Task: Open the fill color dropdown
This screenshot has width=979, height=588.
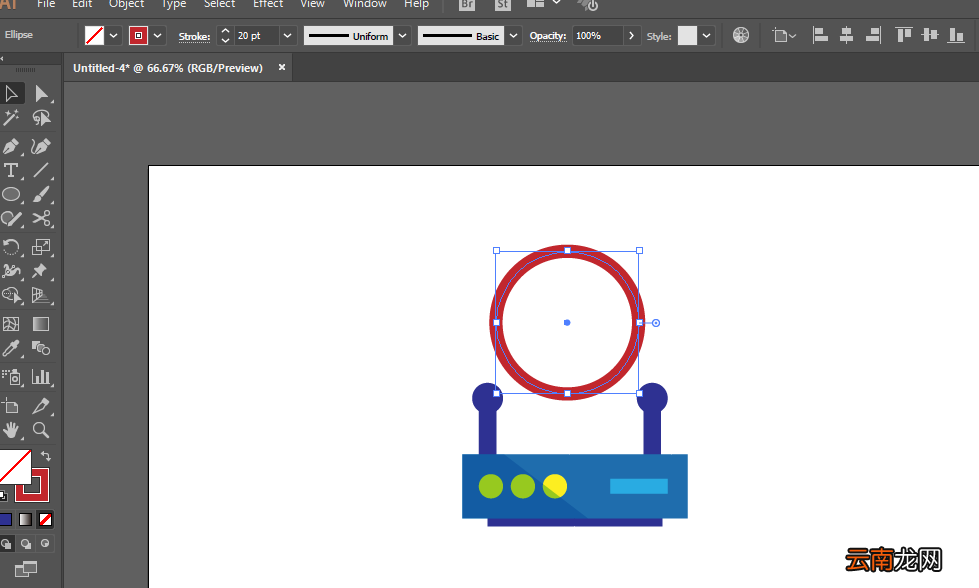Action: tap(114, 36)
